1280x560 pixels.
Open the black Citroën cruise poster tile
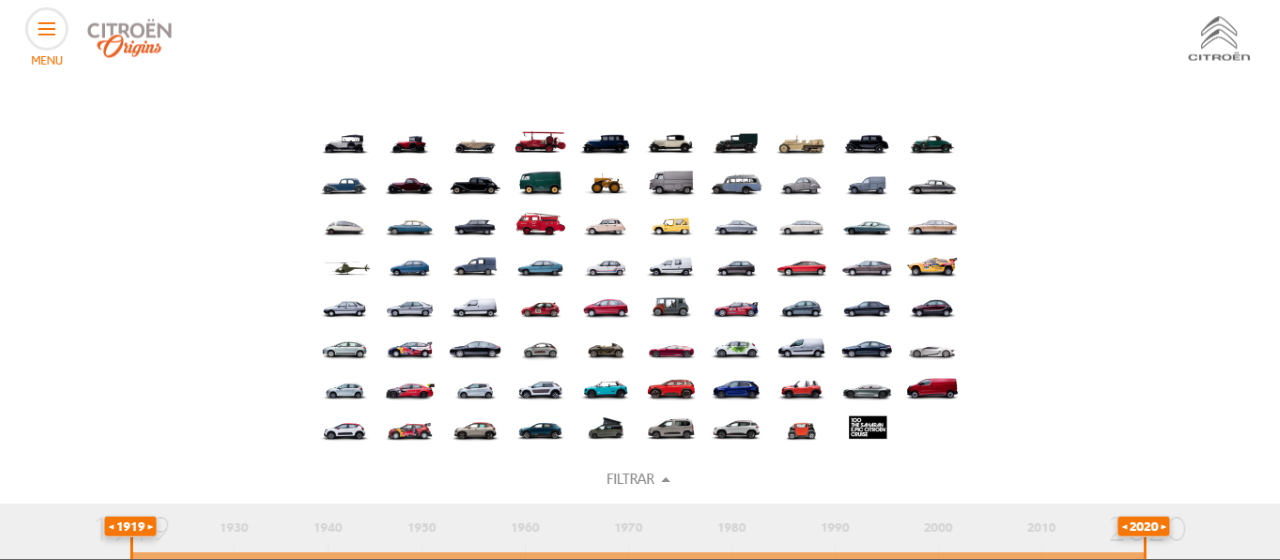click(867, 428)
